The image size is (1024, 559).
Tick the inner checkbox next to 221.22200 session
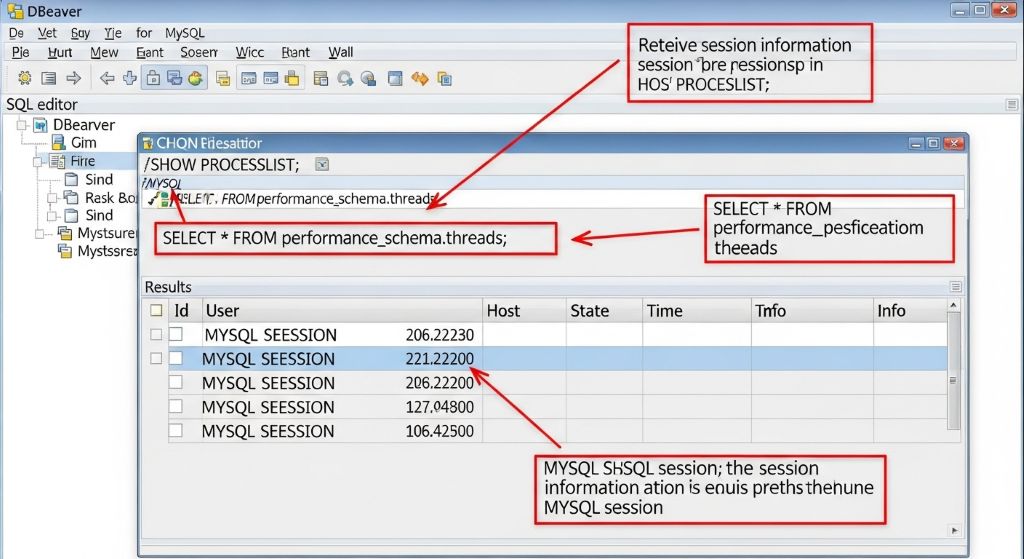pyautogui.click(x=176, y=358)
